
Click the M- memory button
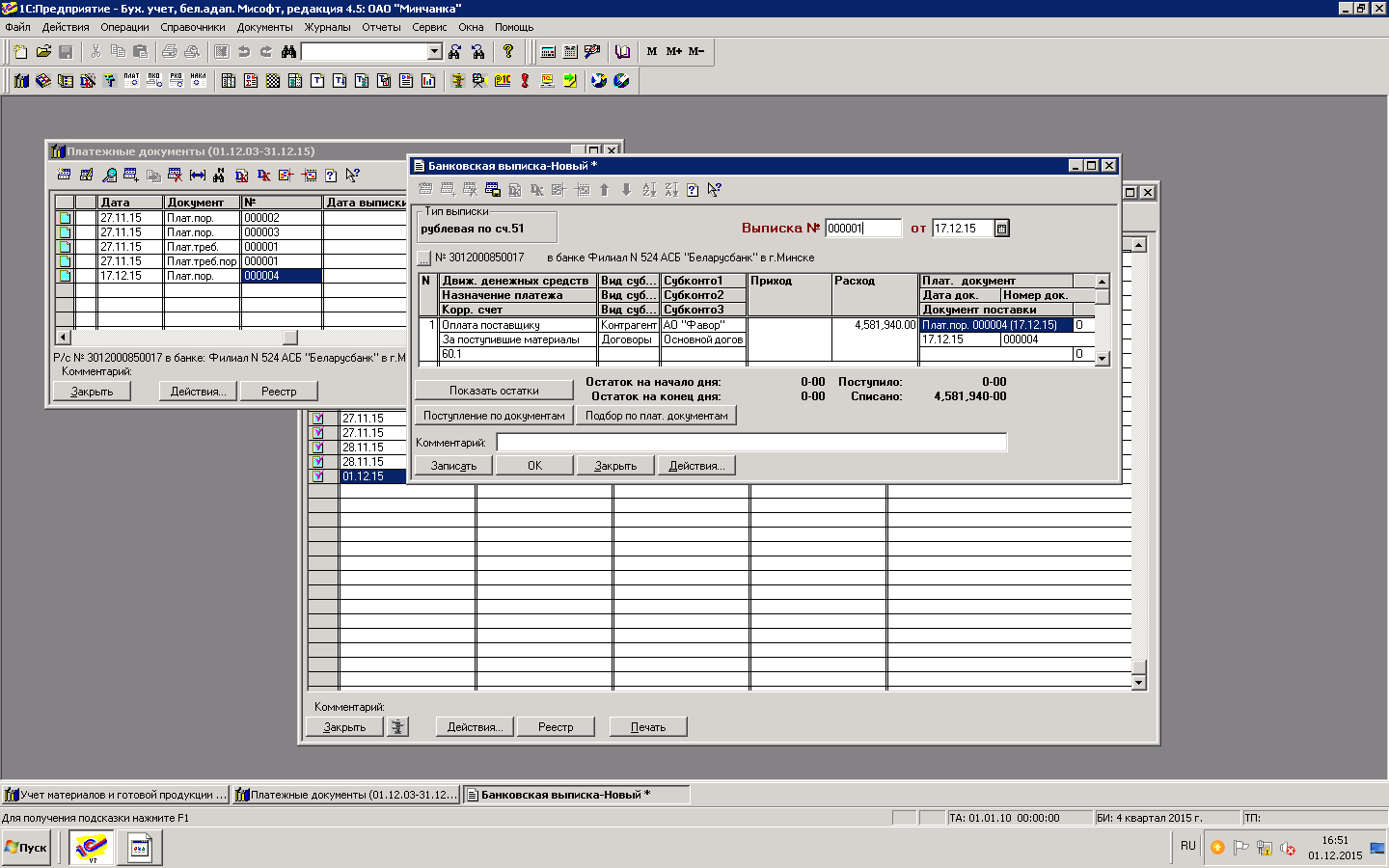click(x=695, y=51)
